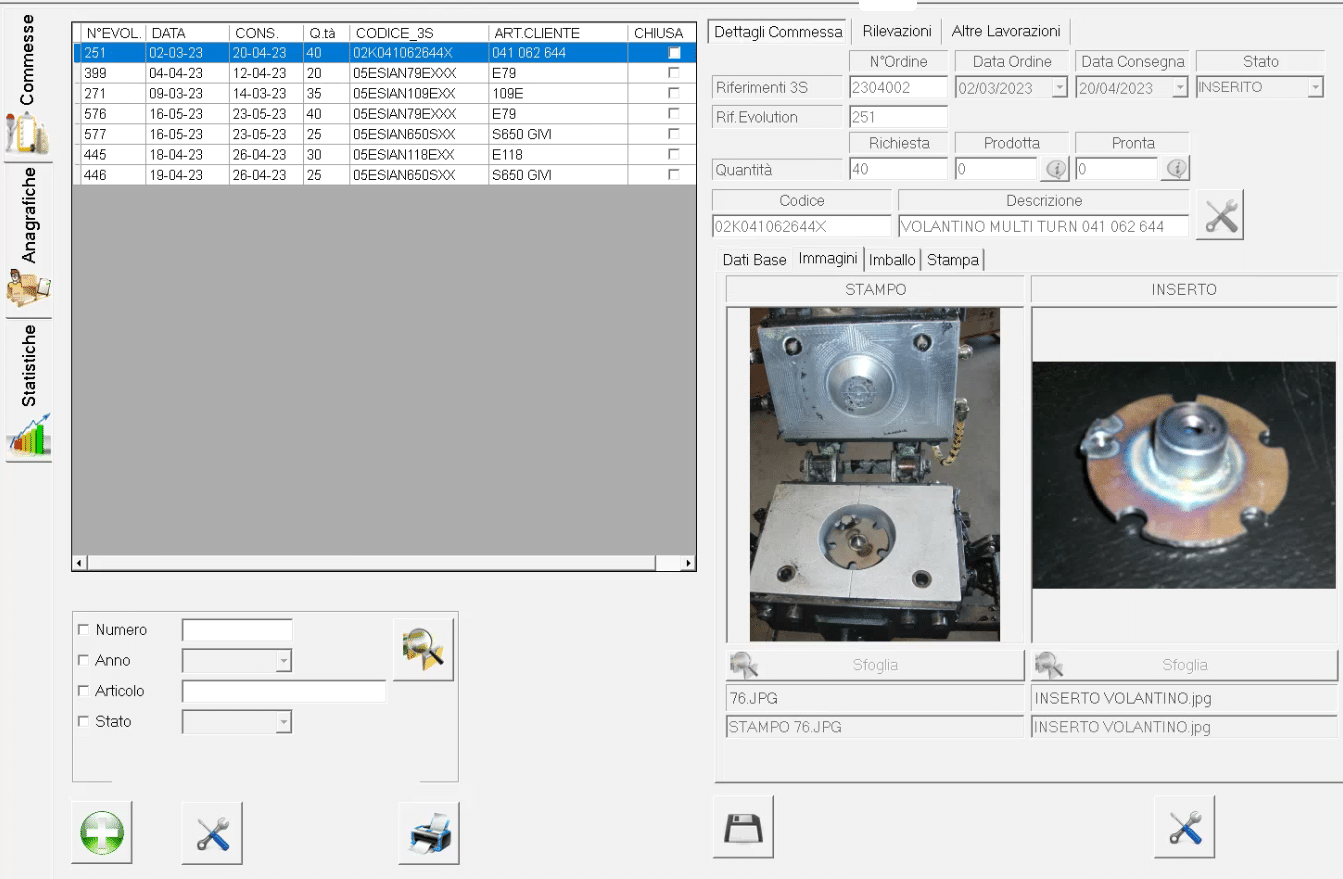Screen dimensions: 1343x879
Task: Switch to the Rilevazioni tab
Action: 897,31
